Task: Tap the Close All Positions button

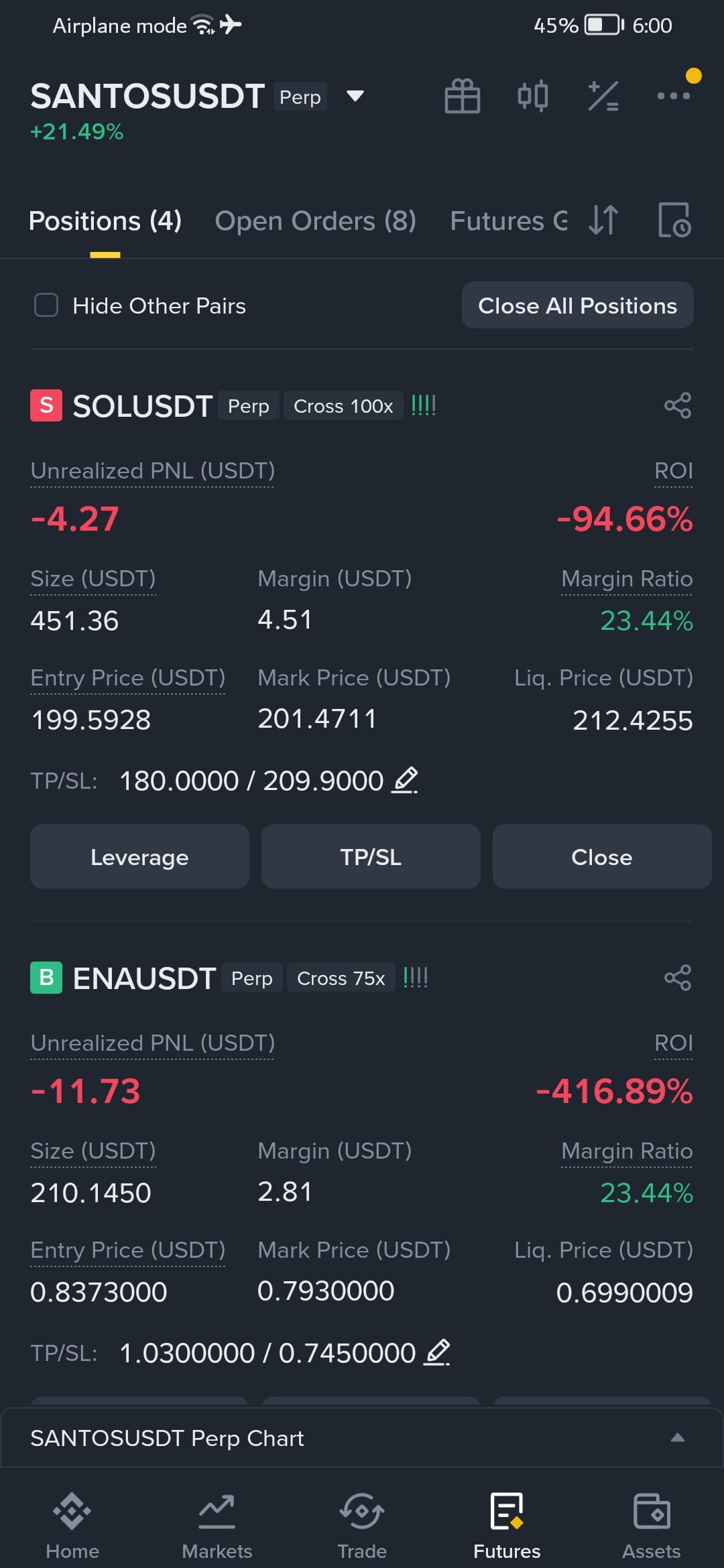Action: [x=578, y=306]
